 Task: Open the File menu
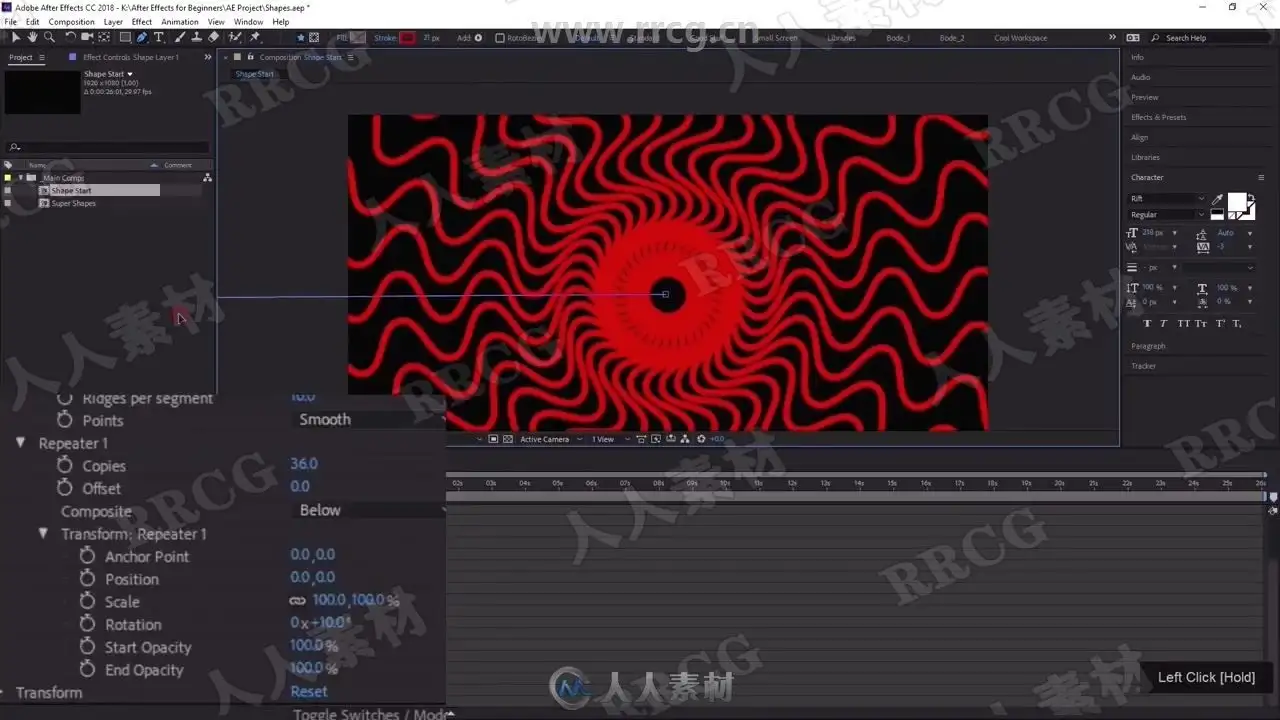click(10, 22)
